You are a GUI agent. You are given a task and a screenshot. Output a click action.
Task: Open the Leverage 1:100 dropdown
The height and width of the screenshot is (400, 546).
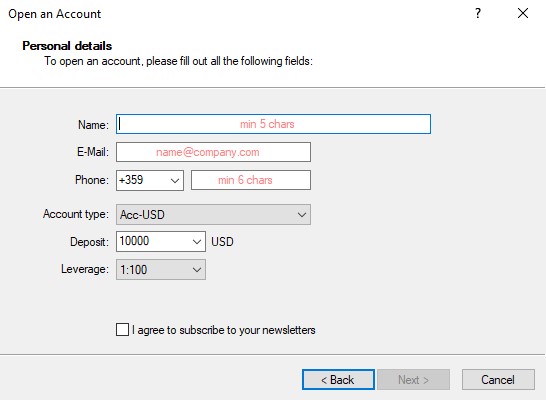pyautogui.click(x=161, y=269)
